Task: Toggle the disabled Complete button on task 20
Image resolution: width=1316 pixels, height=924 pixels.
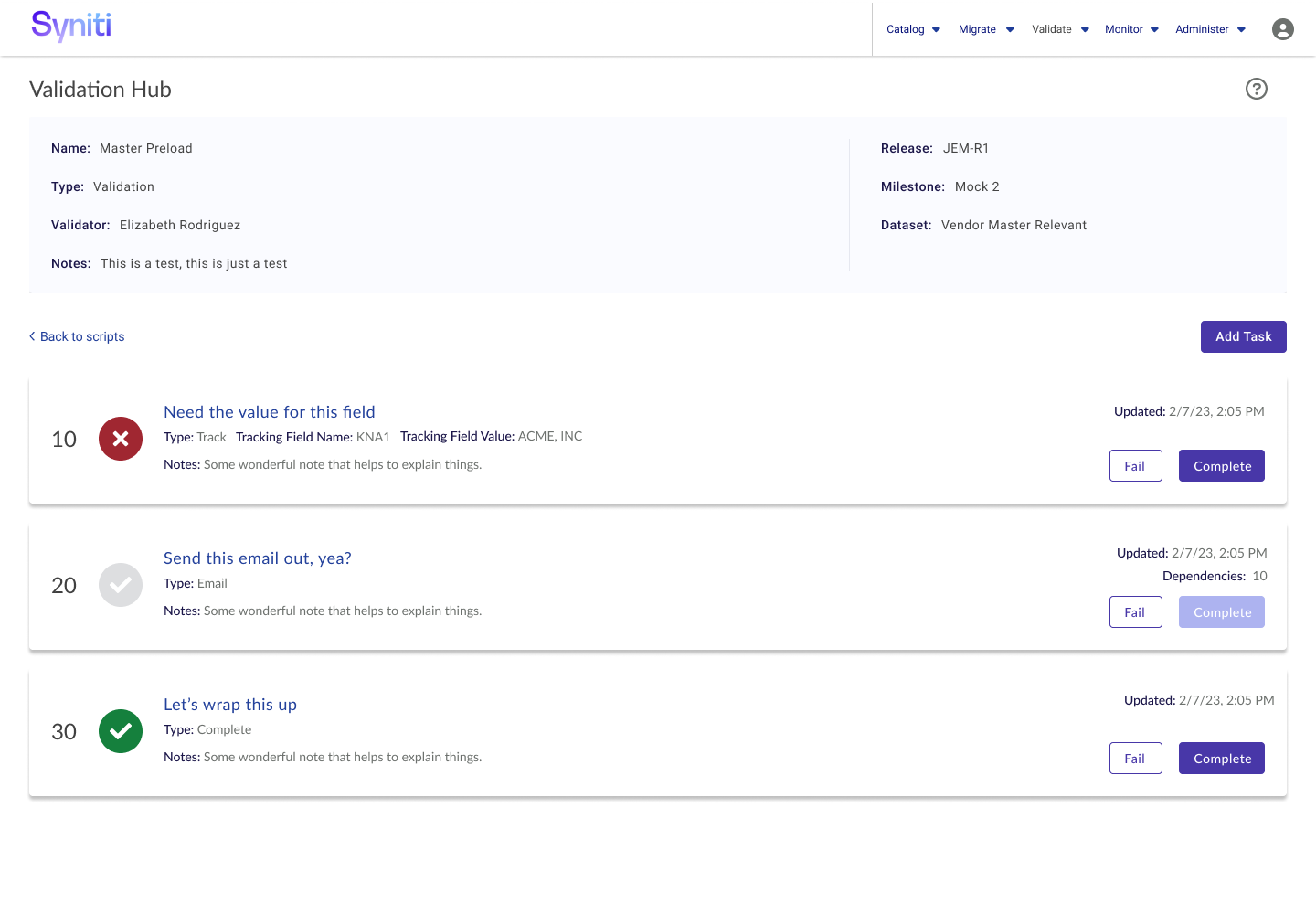Action: pyautogui.click(x=1221, y=611)
